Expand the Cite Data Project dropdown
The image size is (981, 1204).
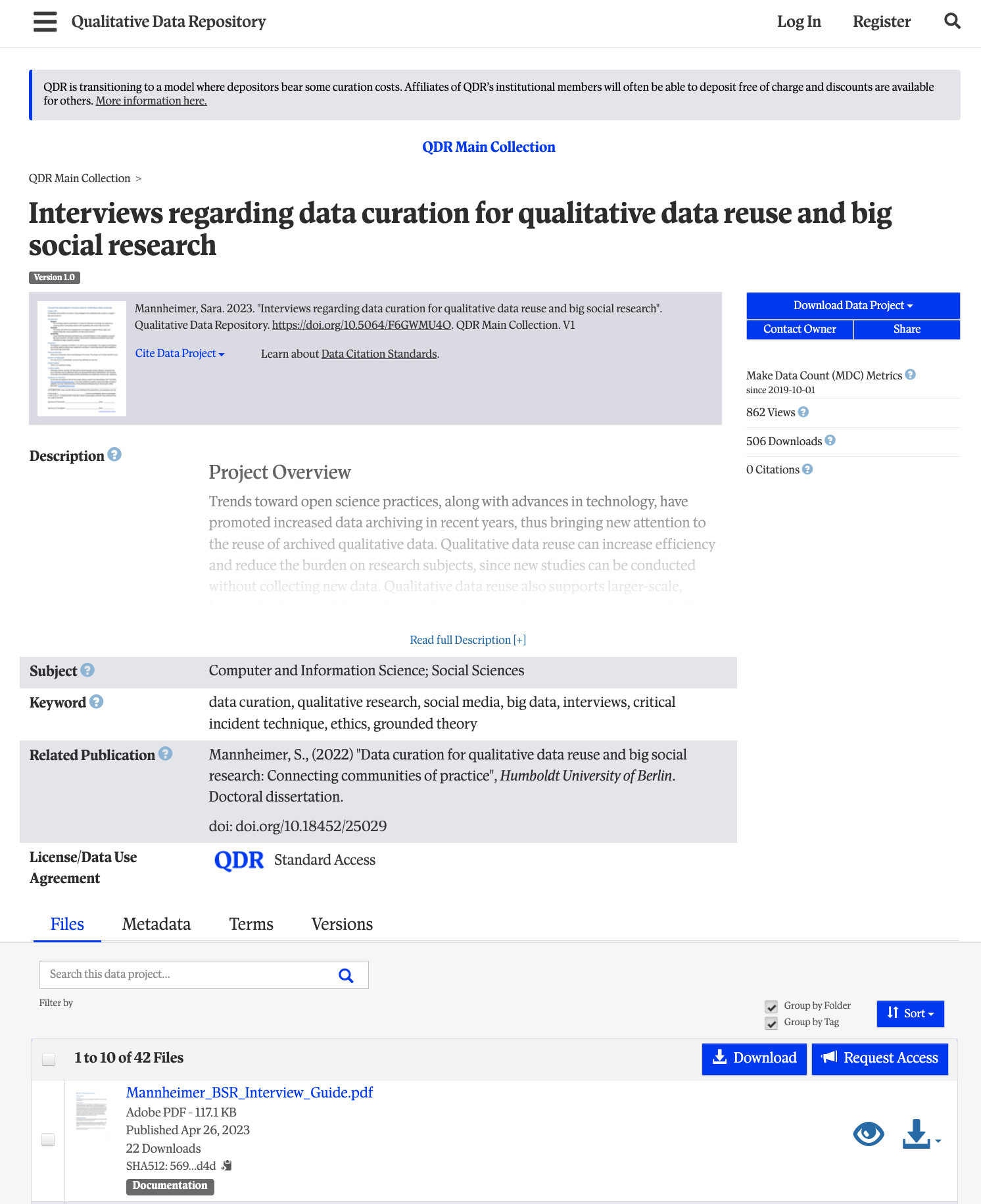[x=179, y=353]
